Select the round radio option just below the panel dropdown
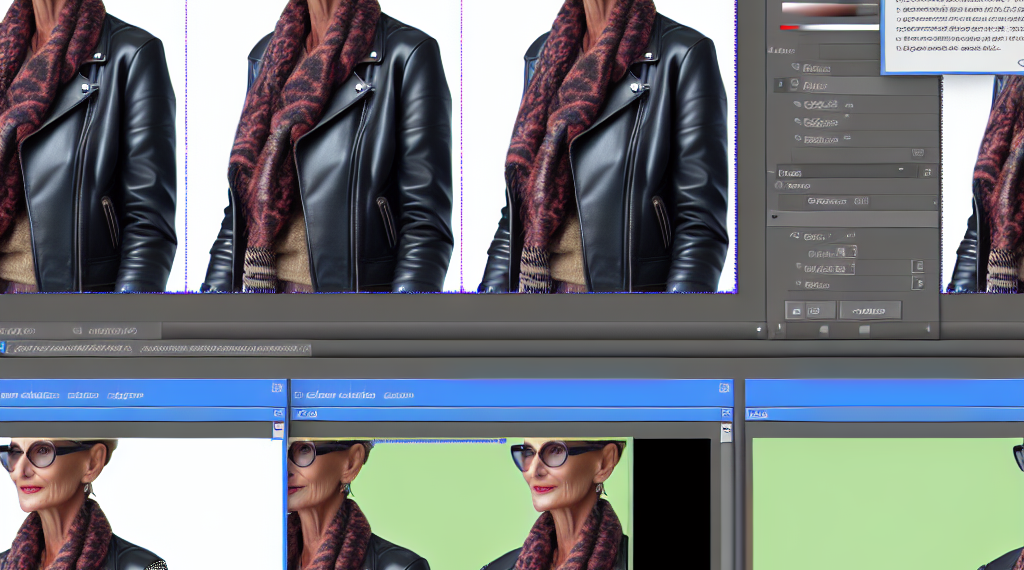Image resolution: width=1024 pixels, height=570 pixels. click(779, 186)
